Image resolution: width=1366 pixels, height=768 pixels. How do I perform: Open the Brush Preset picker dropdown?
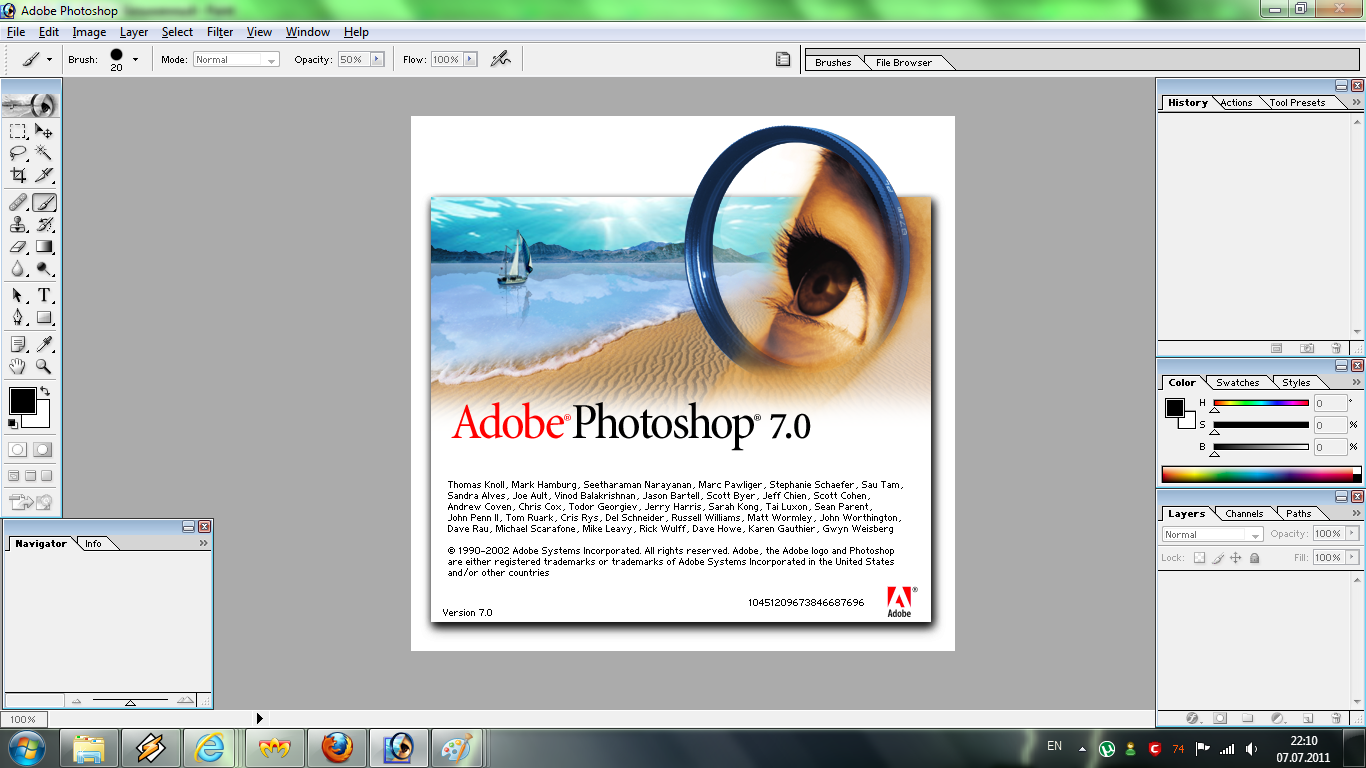136,59
